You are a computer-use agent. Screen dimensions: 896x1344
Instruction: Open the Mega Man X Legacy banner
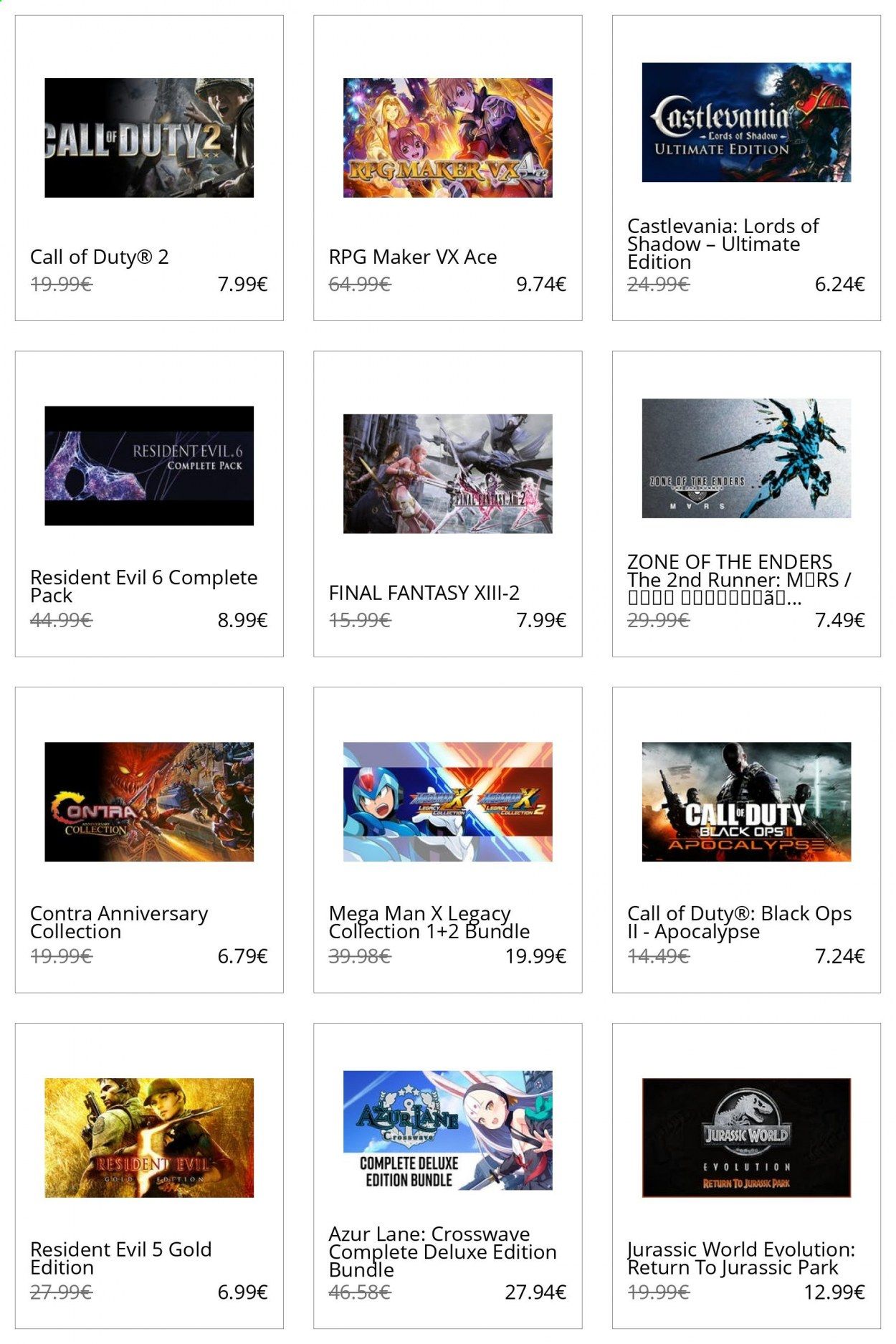click(447, 801)
